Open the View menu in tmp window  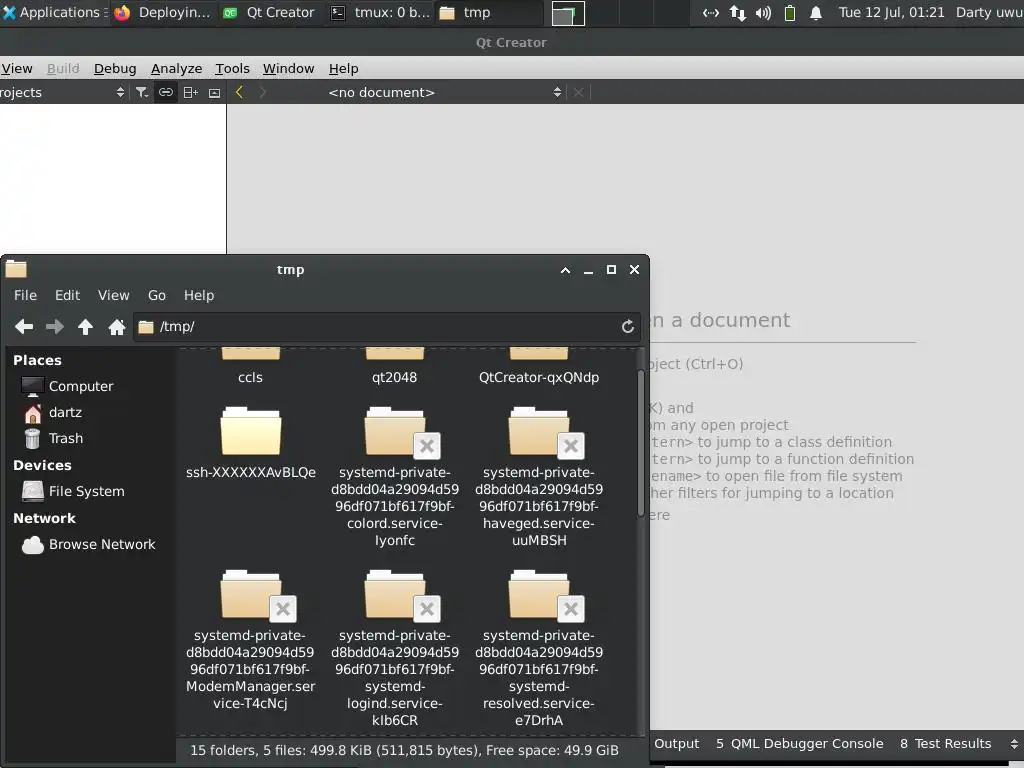pos(114,295)
